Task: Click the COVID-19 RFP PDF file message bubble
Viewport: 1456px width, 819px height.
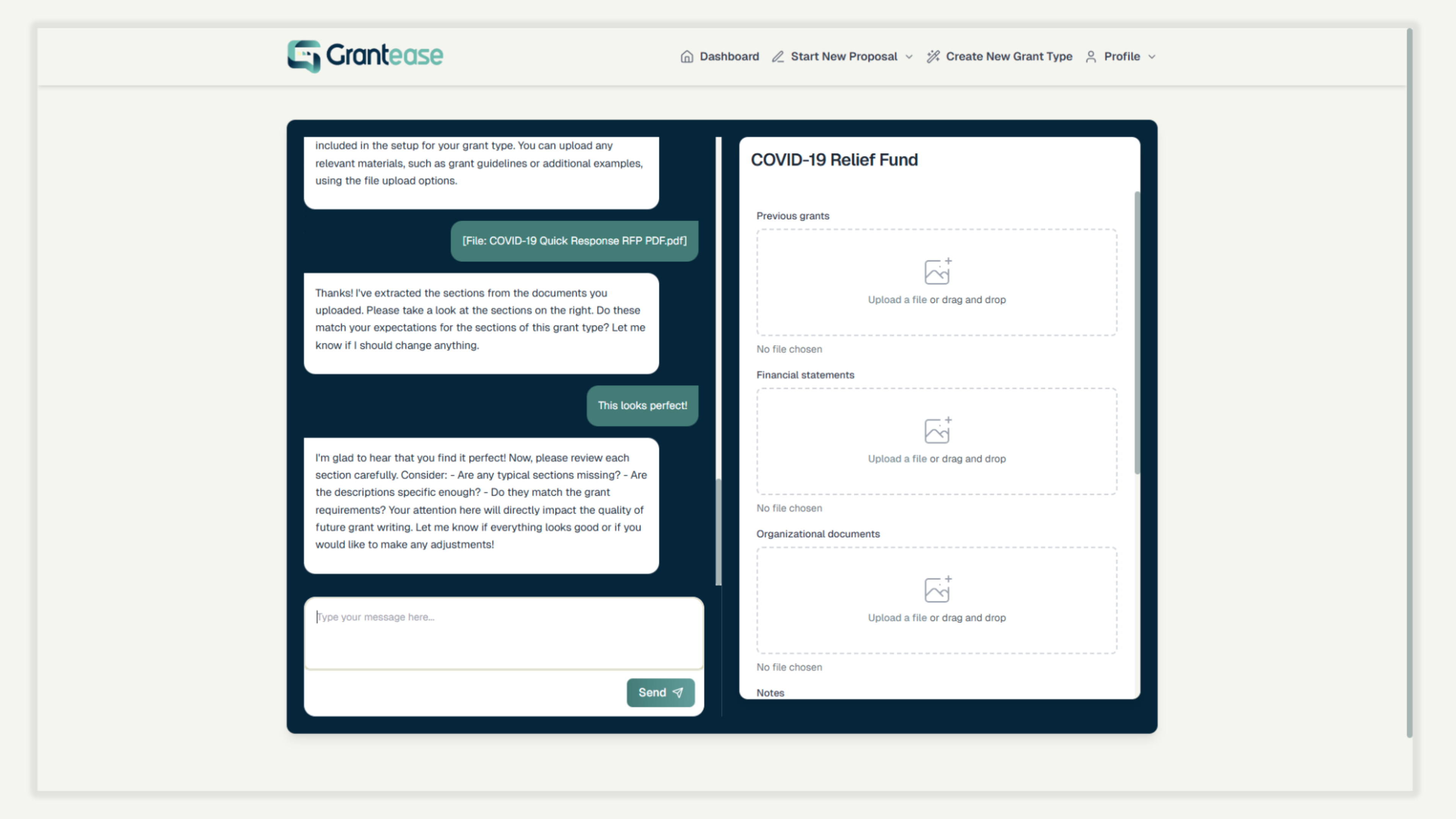Action: 574,241
